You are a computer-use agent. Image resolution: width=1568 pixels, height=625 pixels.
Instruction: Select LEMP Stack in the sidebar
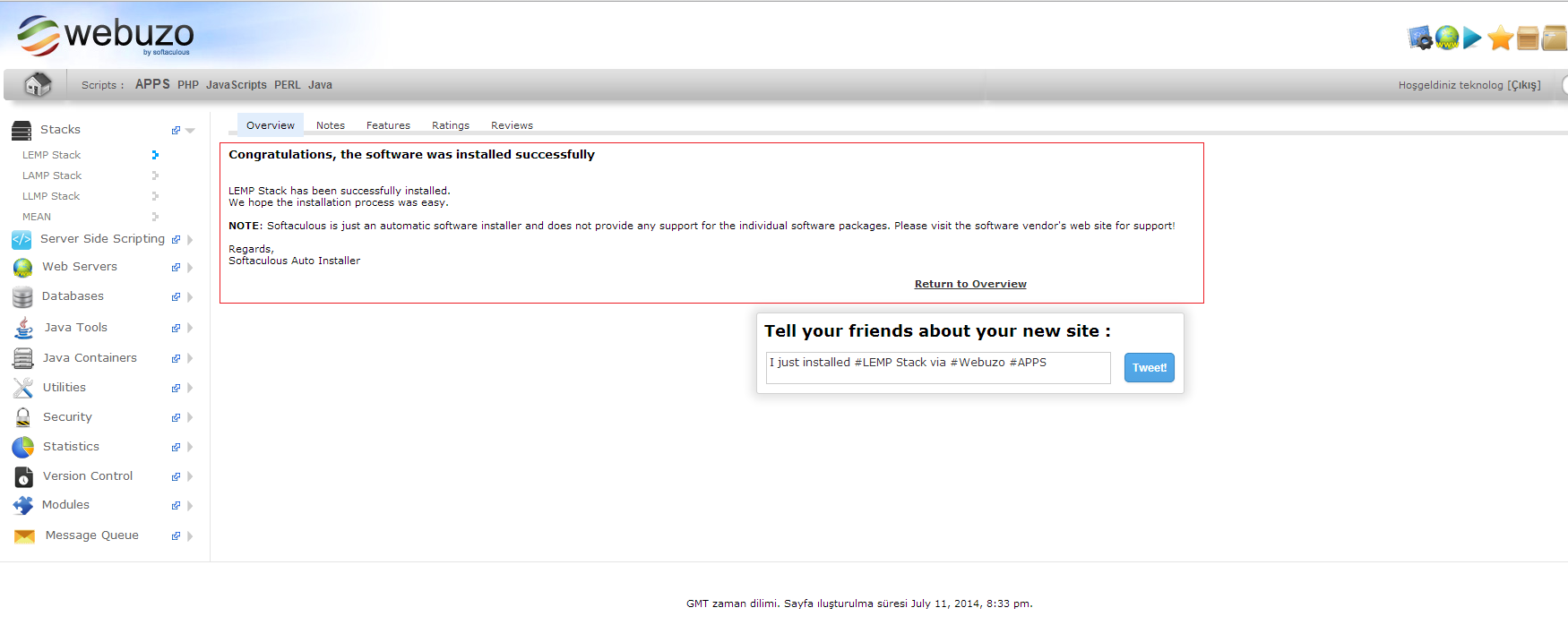point(51,155)
